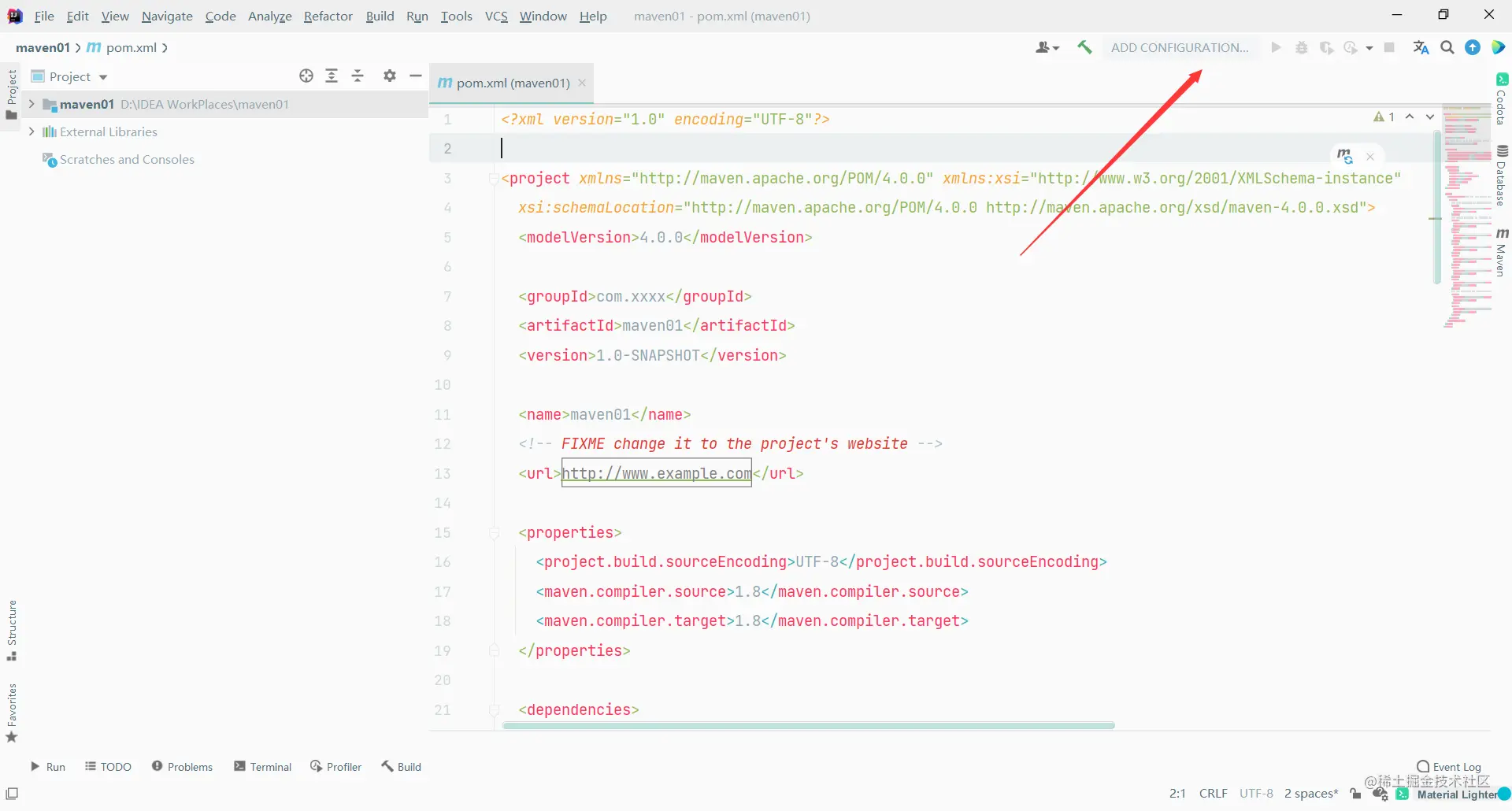Open the Navigate menu

(x=167, y=16)
